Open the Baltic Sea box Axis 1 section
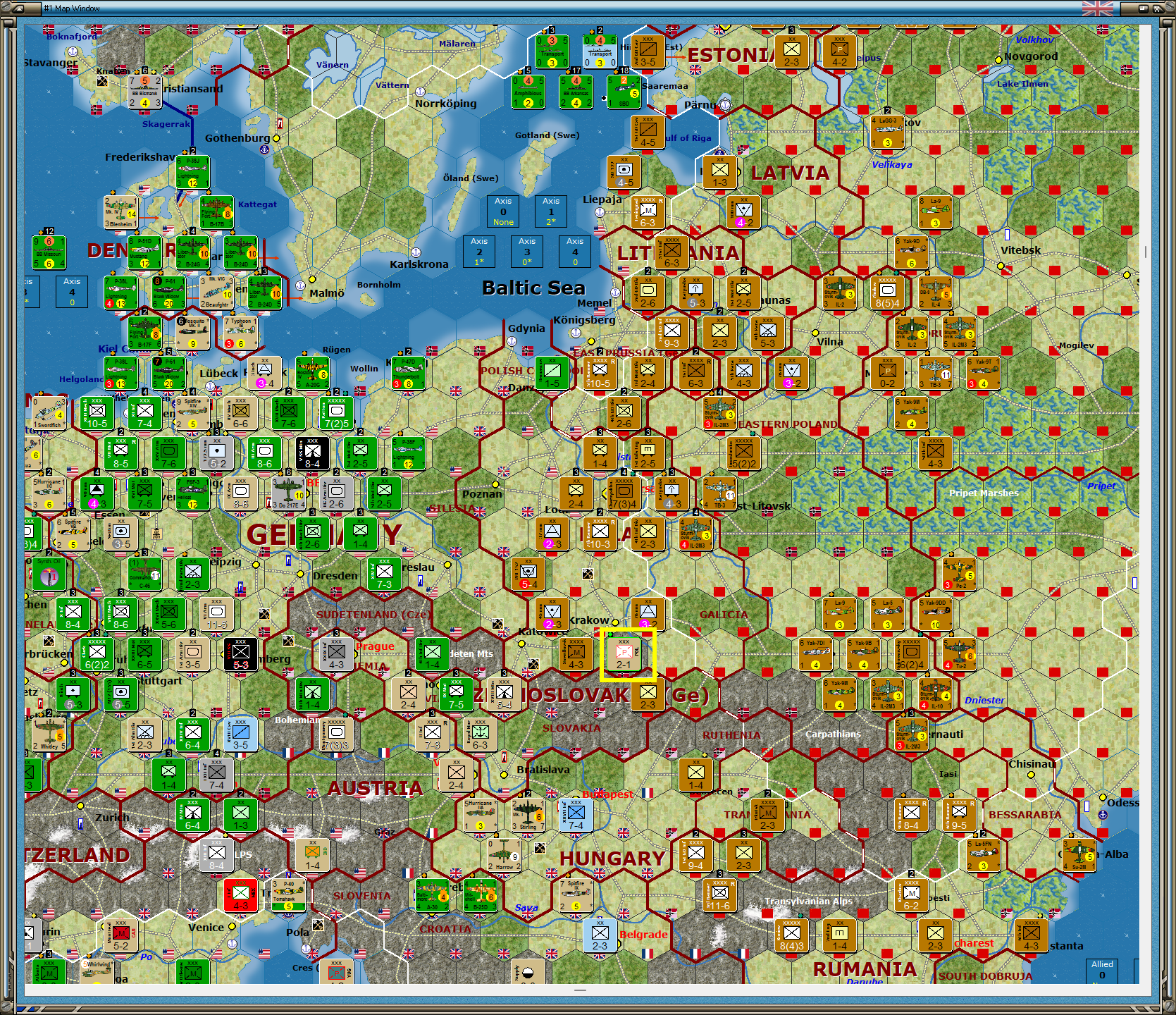The image size is (1176, 1015). (551, 212)
